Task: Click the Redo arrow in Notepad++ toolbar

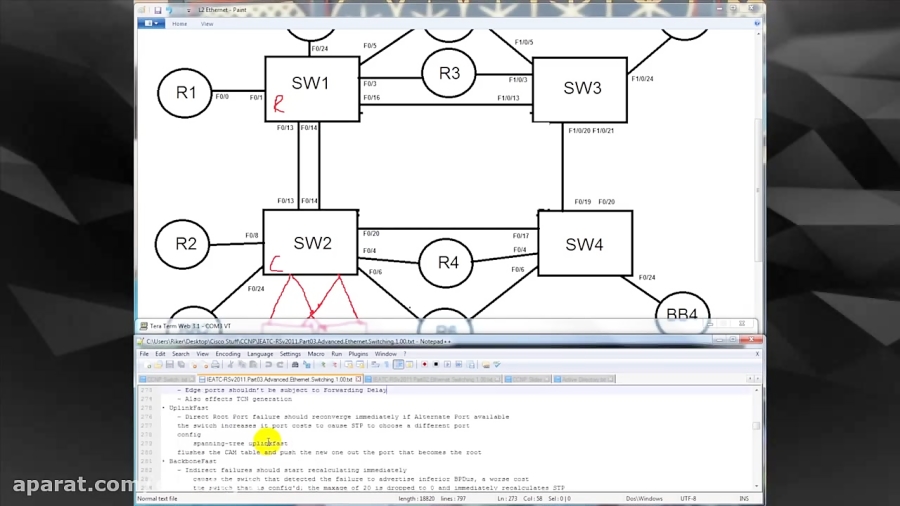Action: (x=280, y=365)
